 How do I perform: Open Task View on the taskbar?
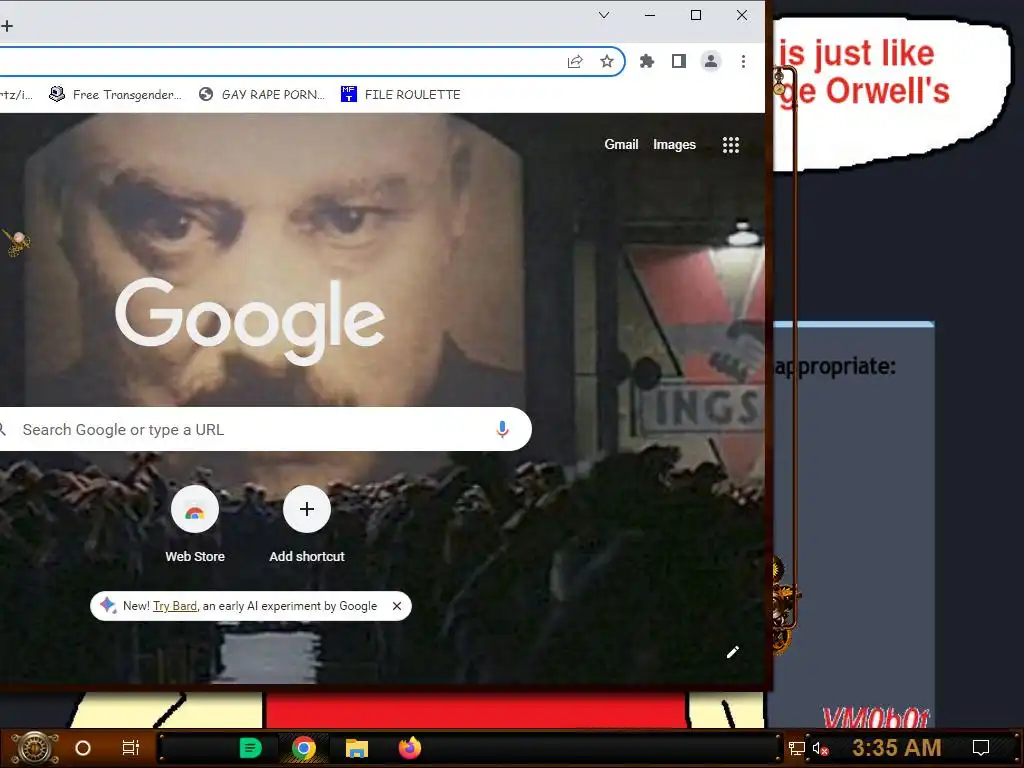click(131, 748)
